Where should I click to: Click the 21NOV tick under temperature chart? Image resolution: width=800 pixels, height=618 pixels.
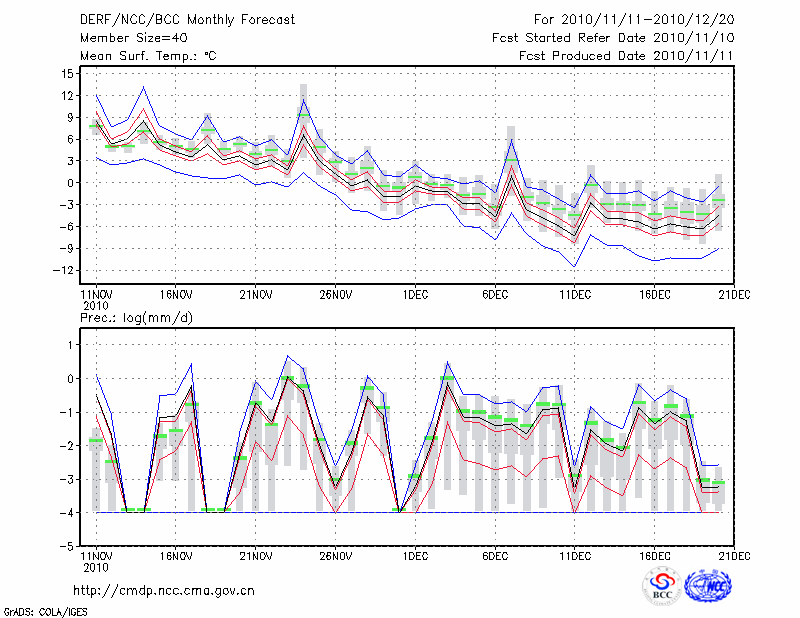(255, 294)
